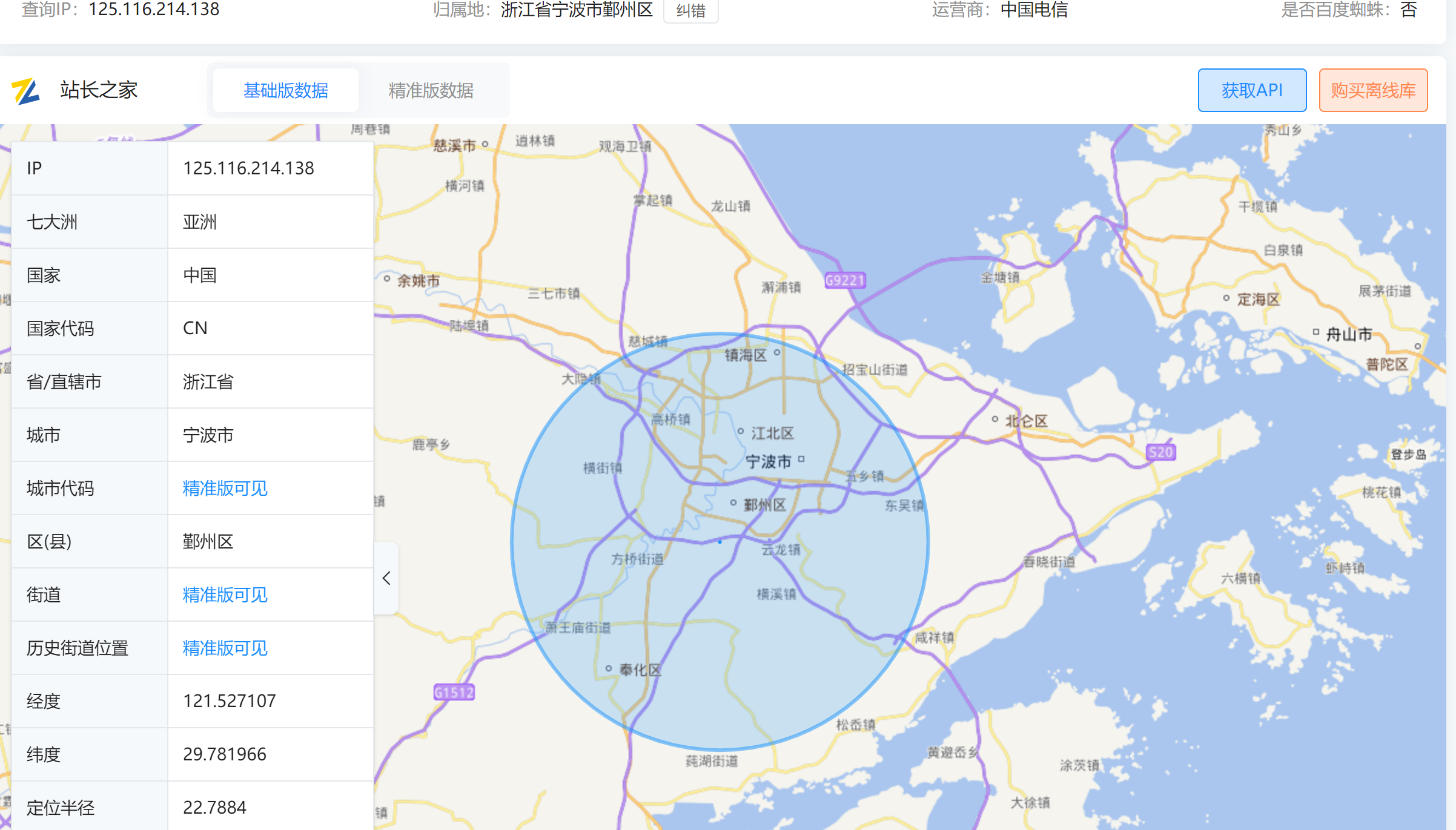The width and height of the screenshot is (1456, 830).
Task: Click the 纠错 button beside the location
Action: 690,10
